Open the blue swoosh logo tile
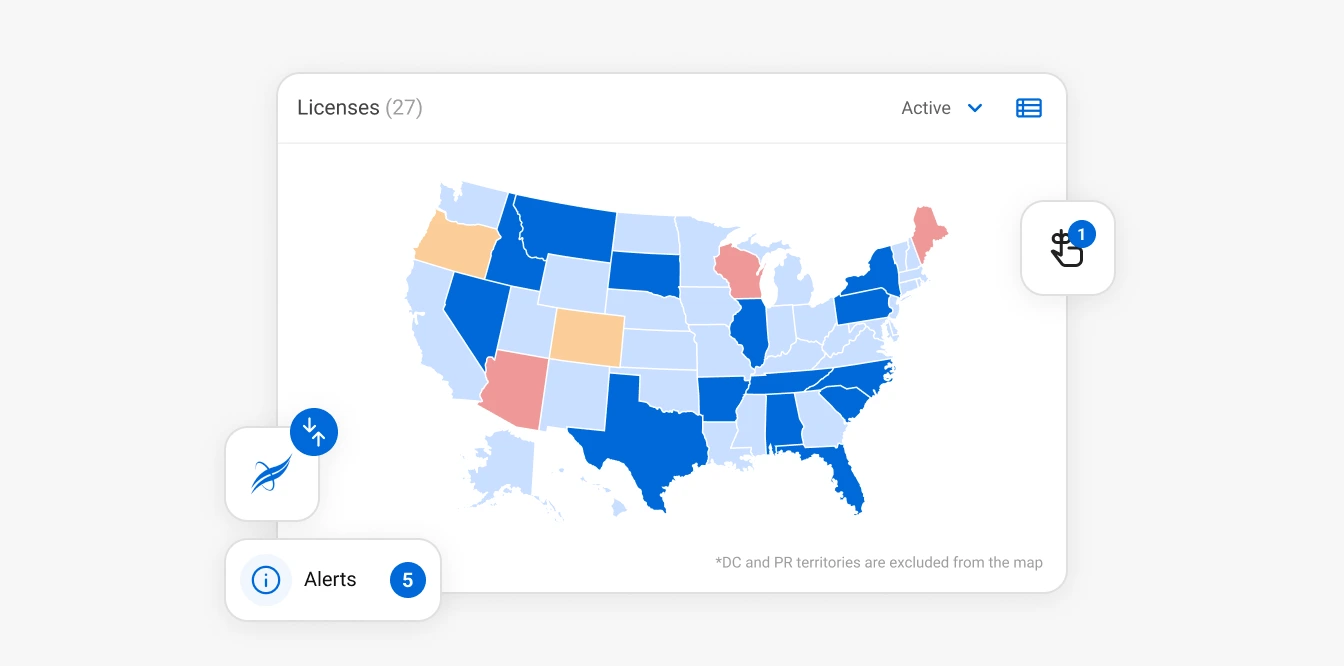This screenshot has width=1344, height=666. tap(271, 474)
